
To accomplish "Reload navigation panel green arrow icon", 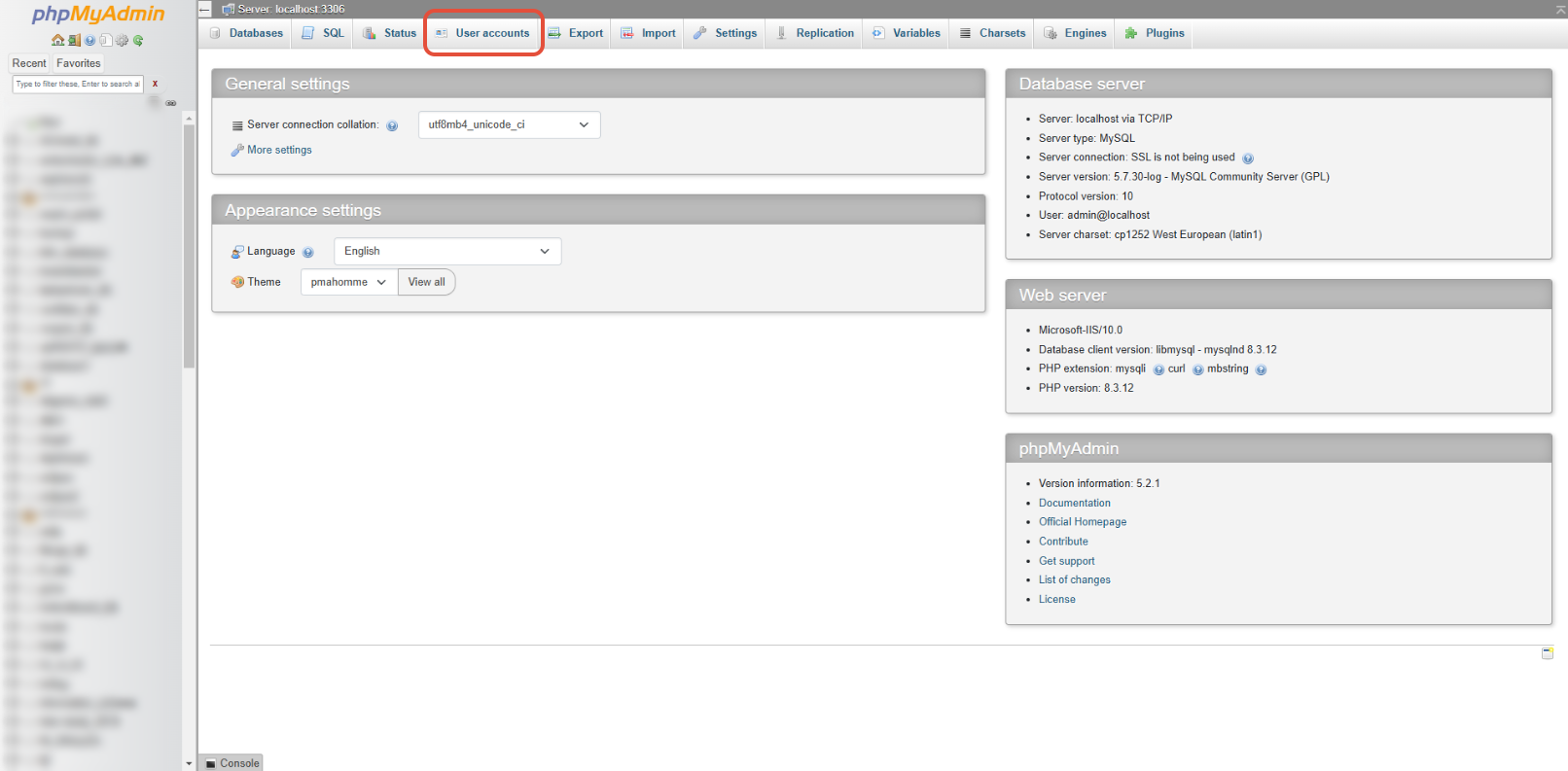I will 138,40.
